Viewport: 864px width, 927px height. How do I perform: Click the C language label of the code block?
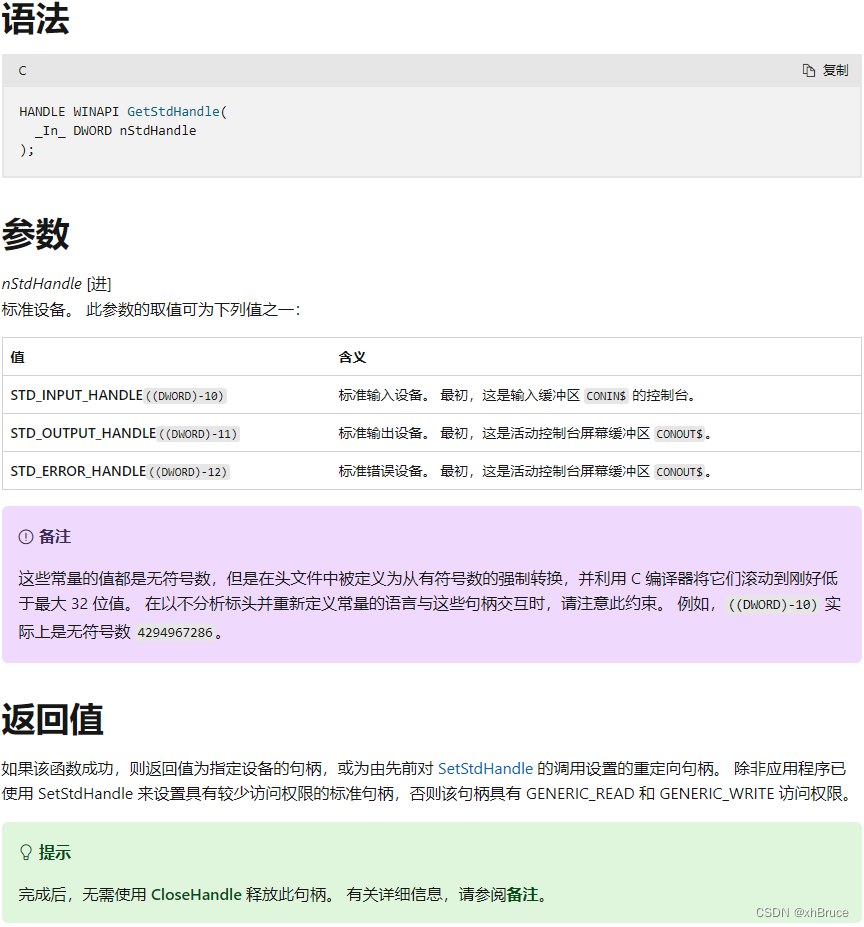click(x=22, y=70)
